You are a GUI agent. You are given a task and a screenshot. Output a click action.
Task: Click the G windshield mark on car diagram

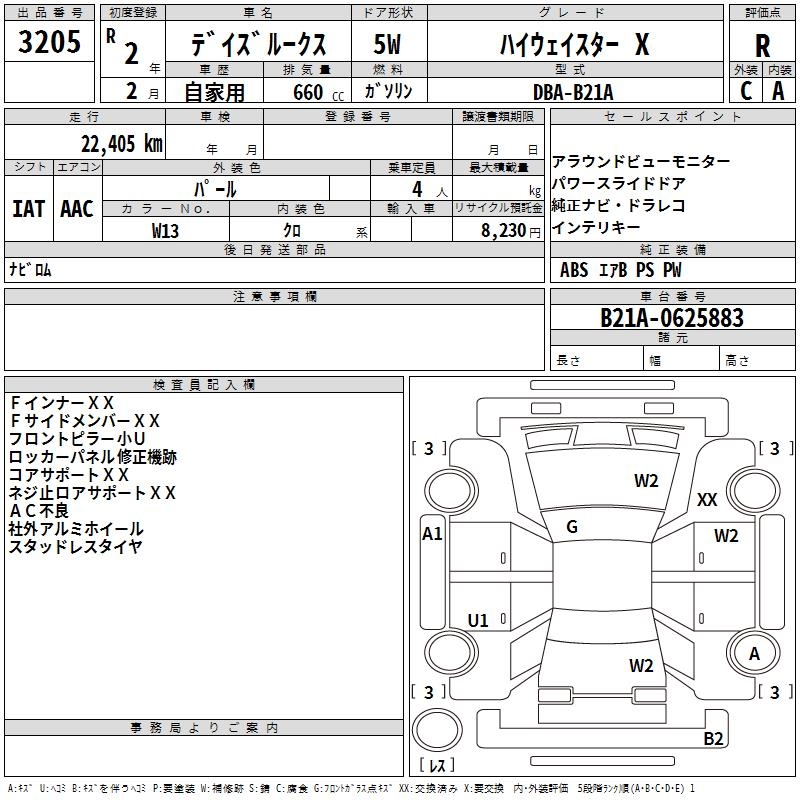pyautogui.click(x=572, y=527)
